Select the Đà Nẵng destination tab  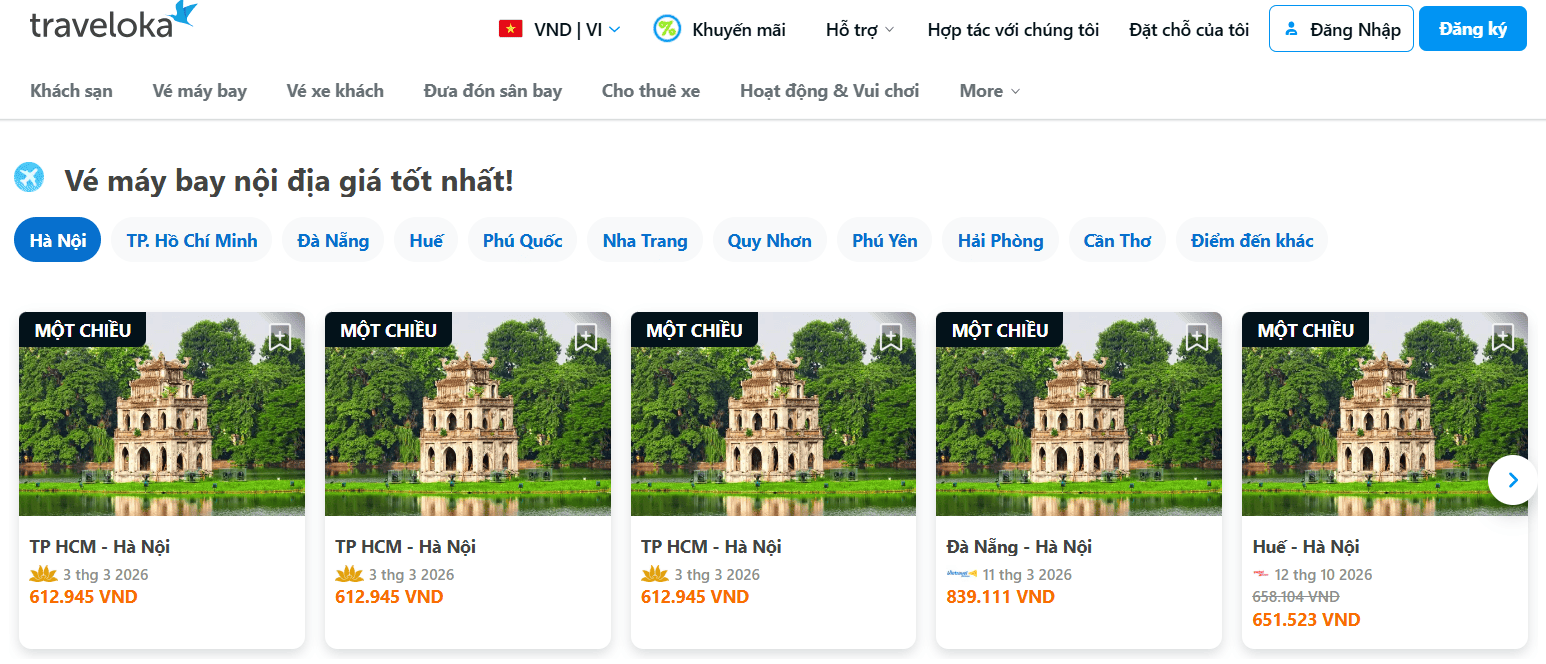[333, 240]
